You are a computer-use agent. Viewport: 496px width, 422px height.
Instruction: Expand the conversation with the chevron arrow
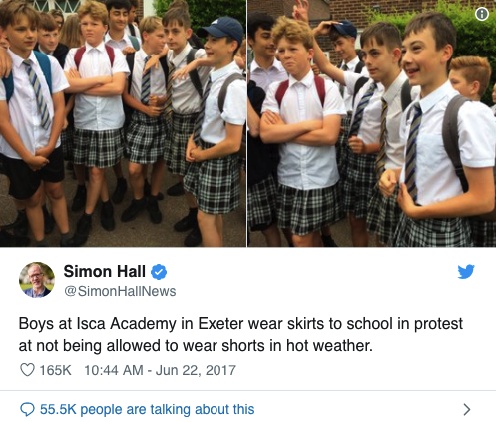point(467,409)
